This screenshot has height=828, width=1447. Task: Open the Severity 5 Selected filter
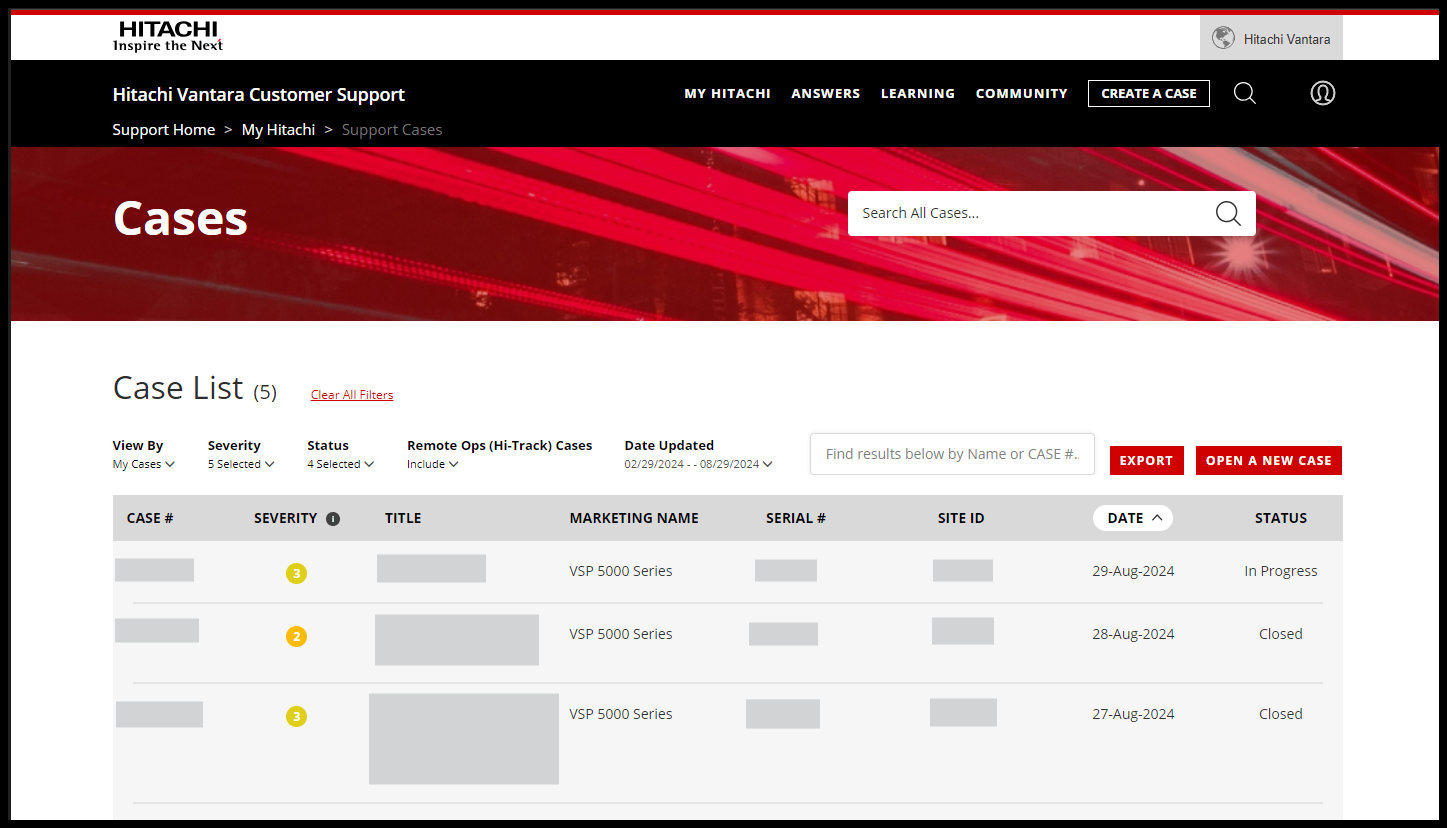point(241,464)
